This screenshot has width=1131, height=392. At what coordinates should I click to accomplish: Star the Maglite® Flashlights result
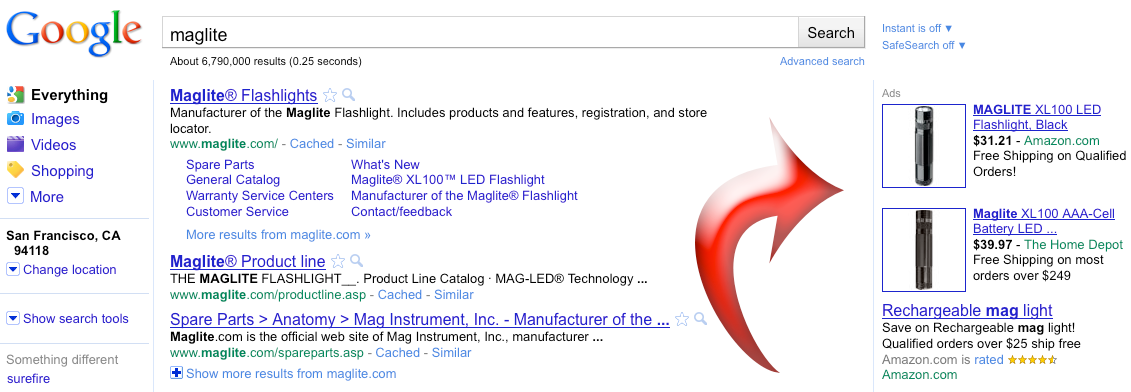click(330, 95)
